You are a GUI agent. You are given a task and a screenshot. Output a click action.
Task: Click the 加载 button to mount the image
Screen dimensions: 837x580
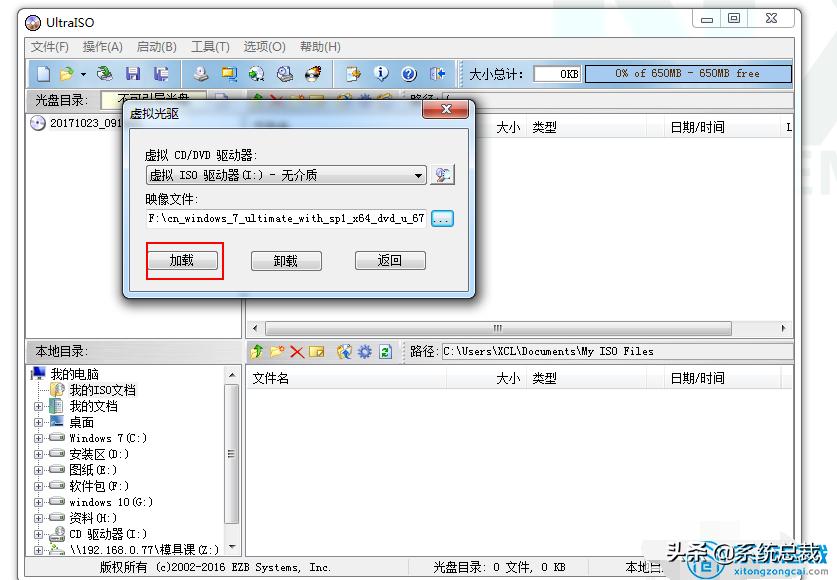pyautogui.click(x=183, y=260)
